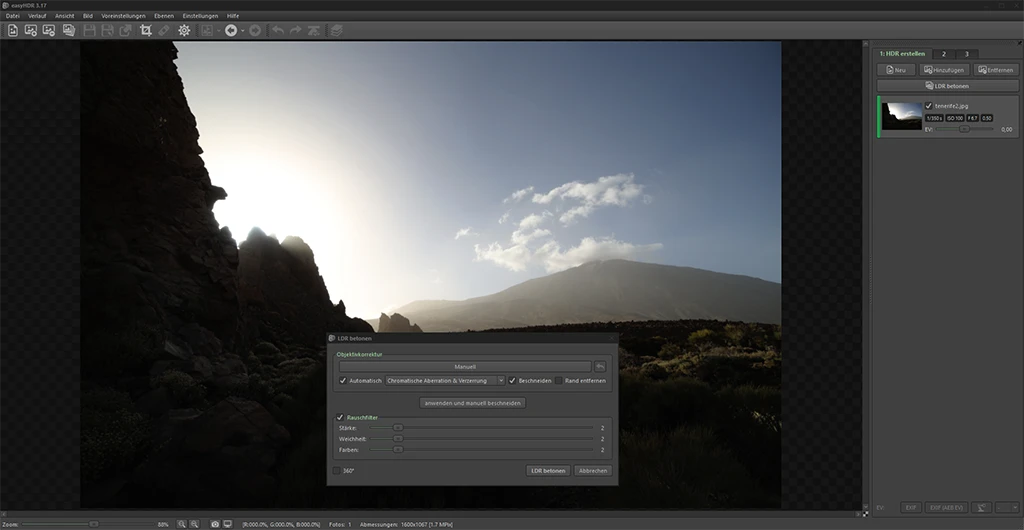1024x530 pixels.
Task: Click the new document icon in toolbar
Action: 13,30
